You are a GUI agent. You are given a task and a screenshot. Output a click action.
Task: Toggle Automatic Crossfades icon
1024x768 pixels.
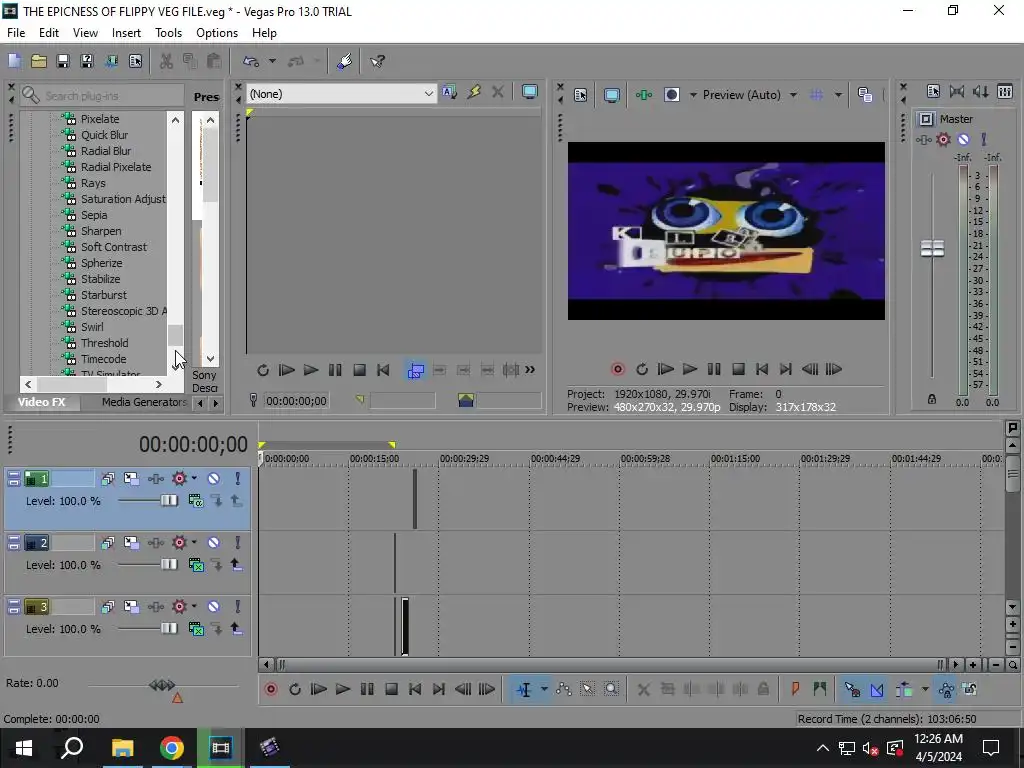coord(877,689)
